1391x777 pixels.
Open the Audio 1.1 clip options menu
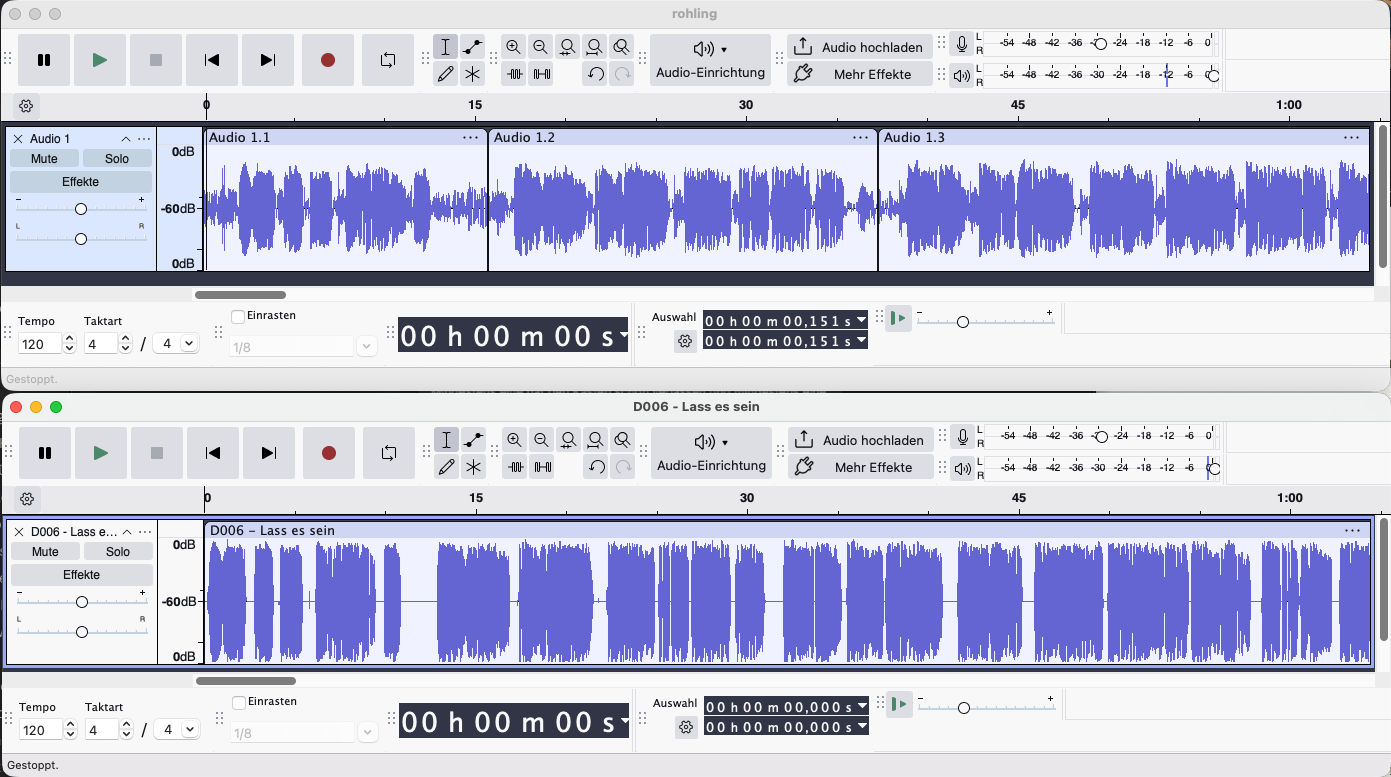point(470,138)
